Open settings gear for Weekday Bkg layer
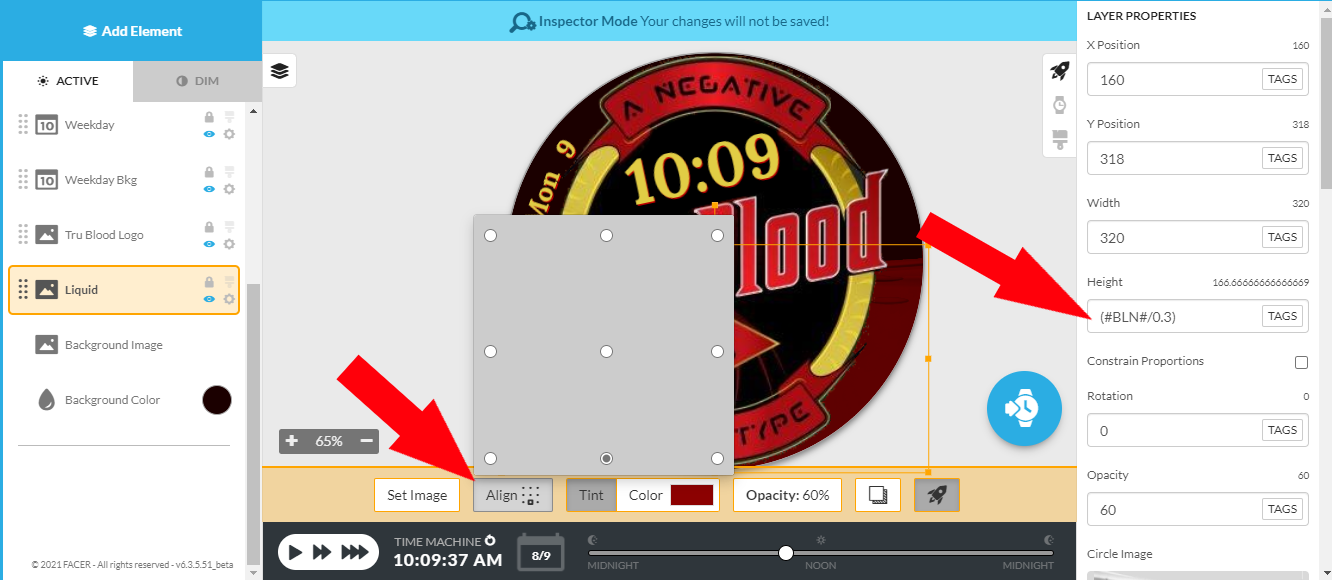Viewport: 1332px width, 580px height. point(229,189)
